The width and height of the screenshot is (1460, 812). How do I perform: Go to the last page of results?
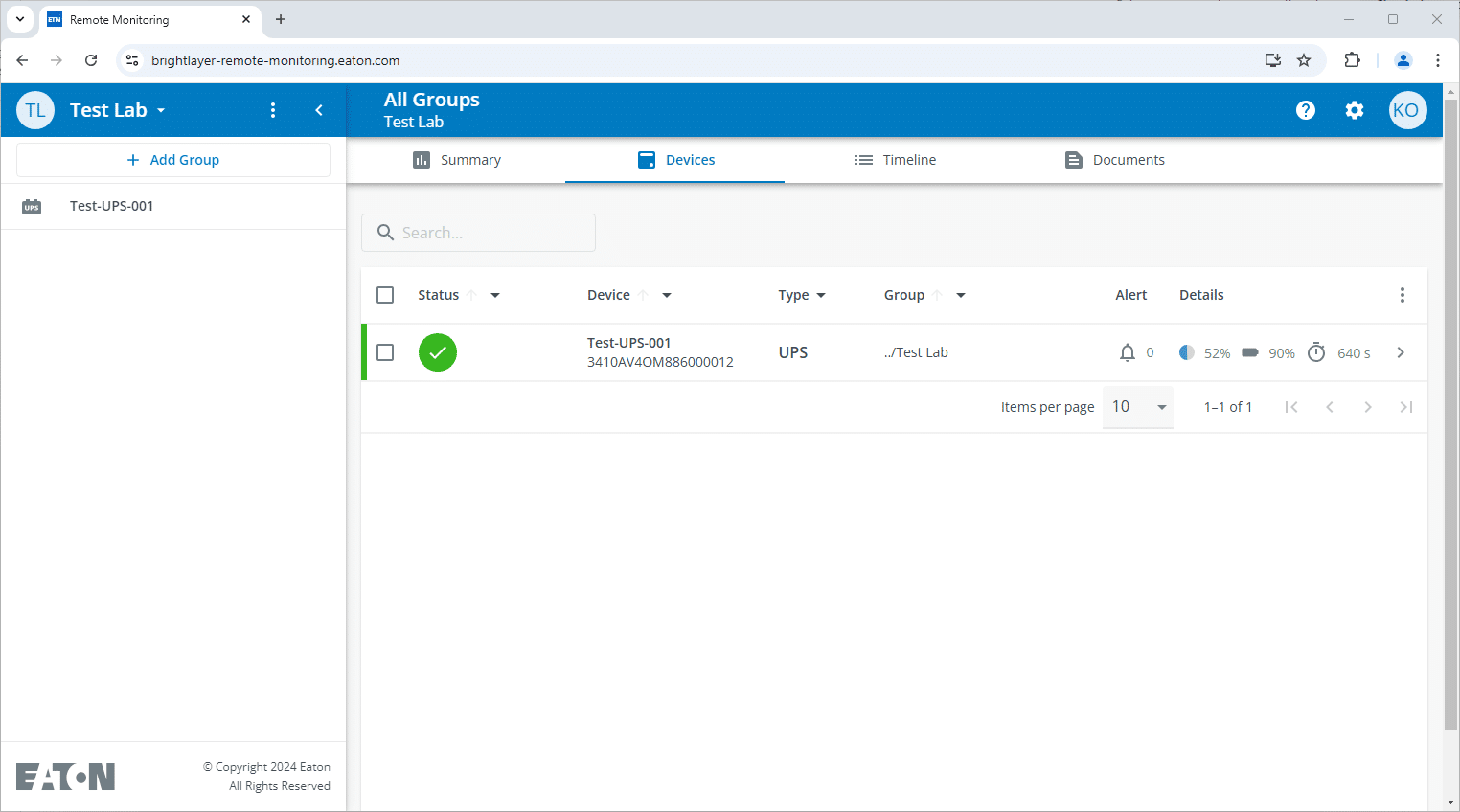(1406, 407)
